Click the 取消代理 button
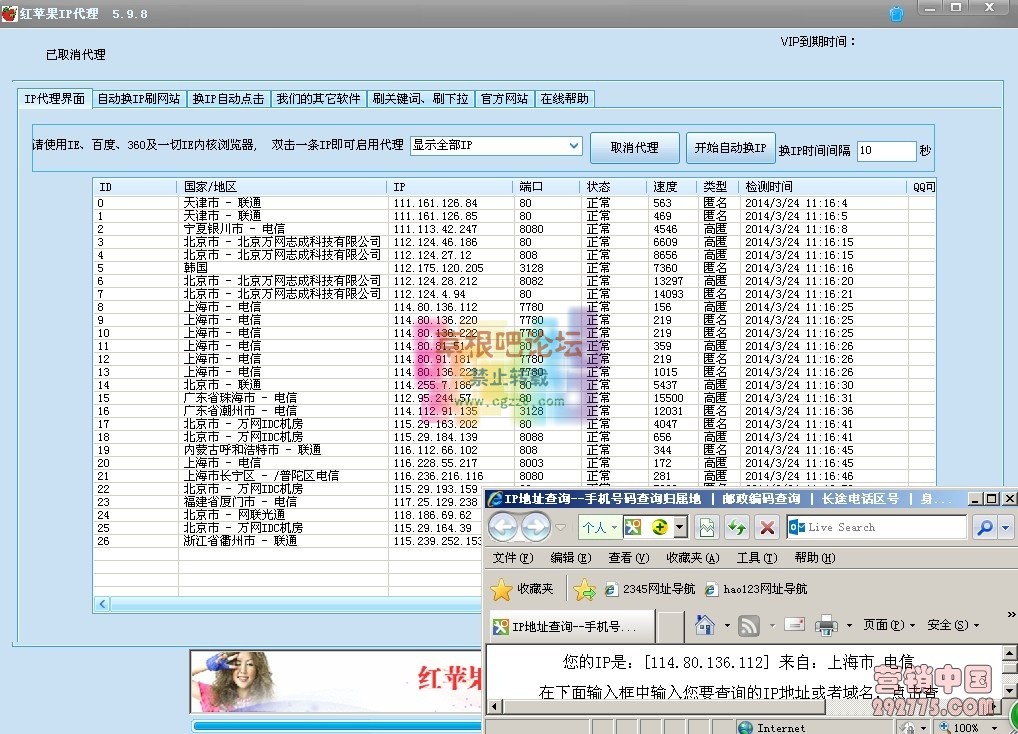Screen dimensions: 1018x734 coord(634,146)
